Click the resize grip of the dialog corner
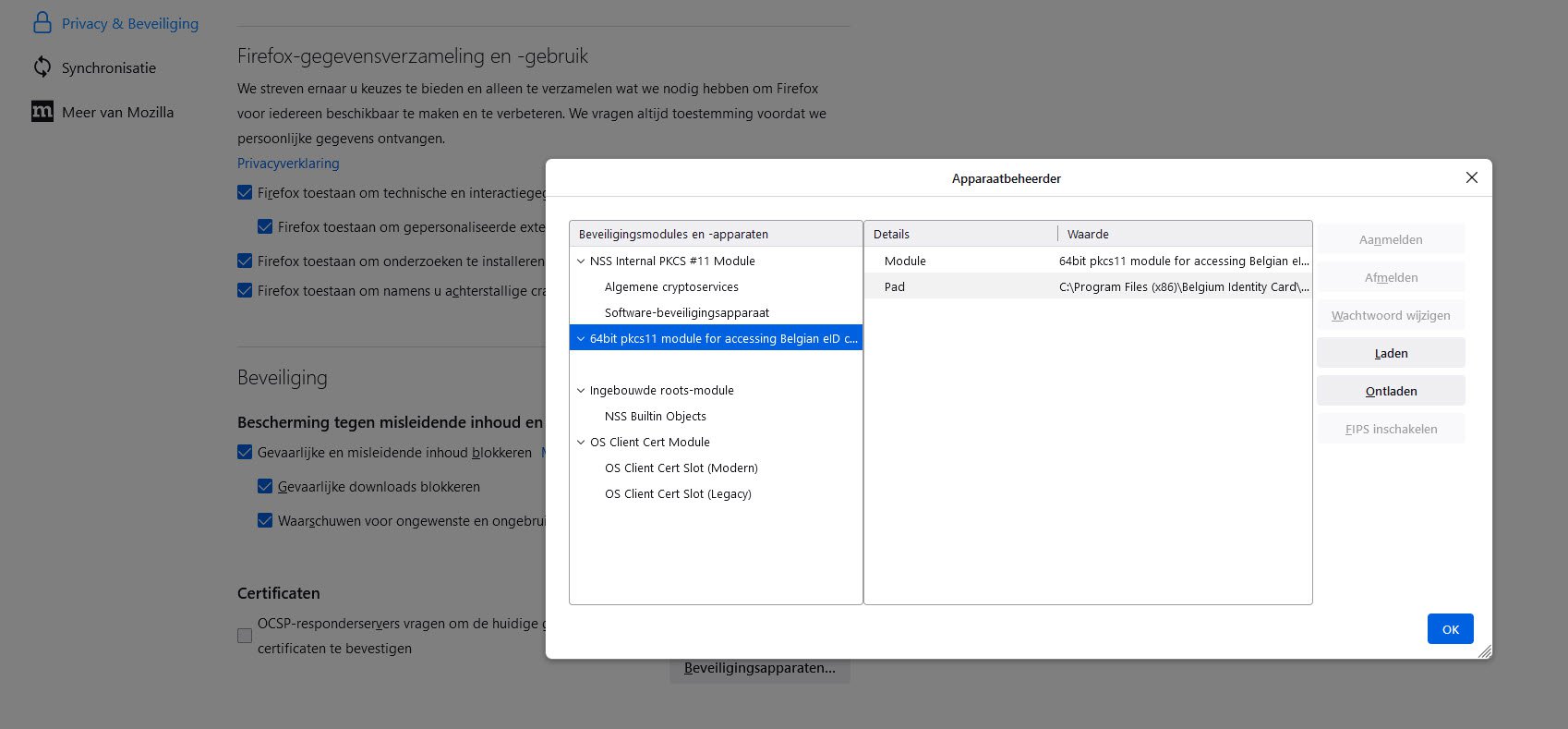Image resolution: width=1568 pixels, height=729 pixels. click(1484, 650)
